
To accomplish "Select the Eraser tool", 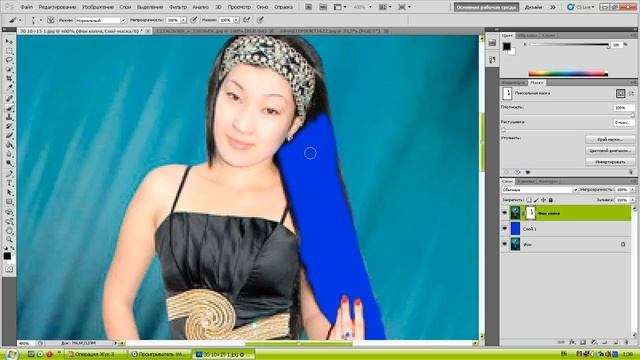I will (9, 135).
